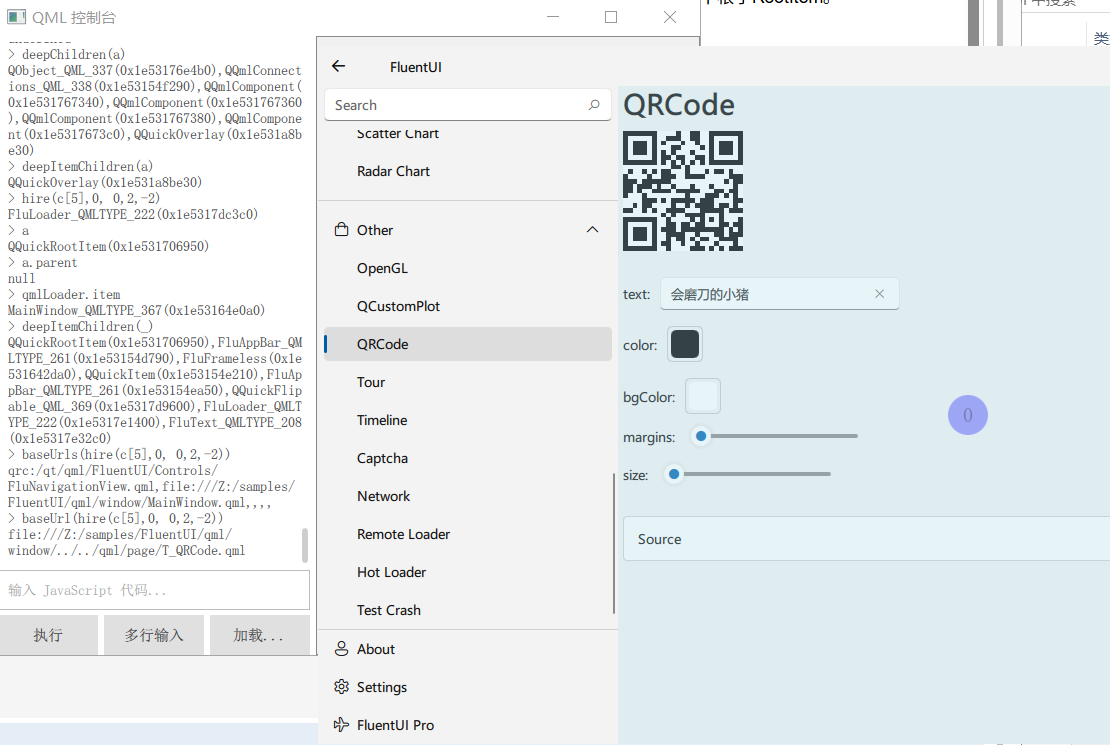Go back with the FluentUI back arrow
The width and height of the screenshot is (1110, 745).
coord(338,67)
